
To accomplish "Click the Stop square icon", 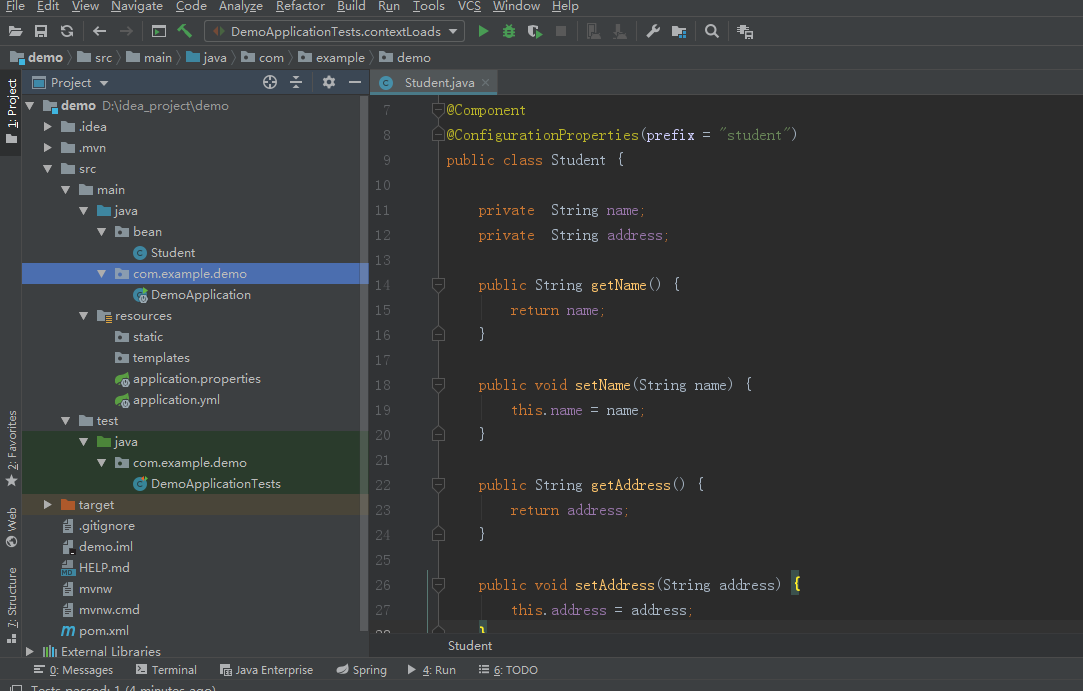I will point(561,31).
